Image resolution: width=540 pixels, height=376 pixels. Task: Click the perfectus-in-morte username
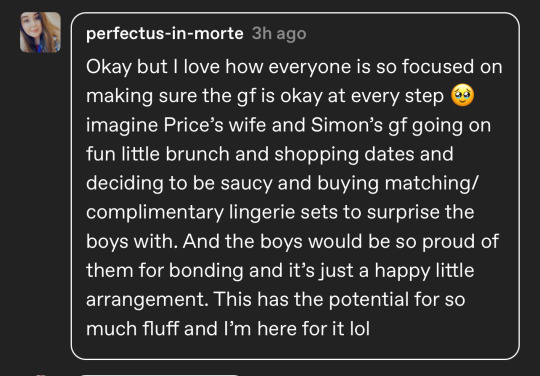coord(165,34)
